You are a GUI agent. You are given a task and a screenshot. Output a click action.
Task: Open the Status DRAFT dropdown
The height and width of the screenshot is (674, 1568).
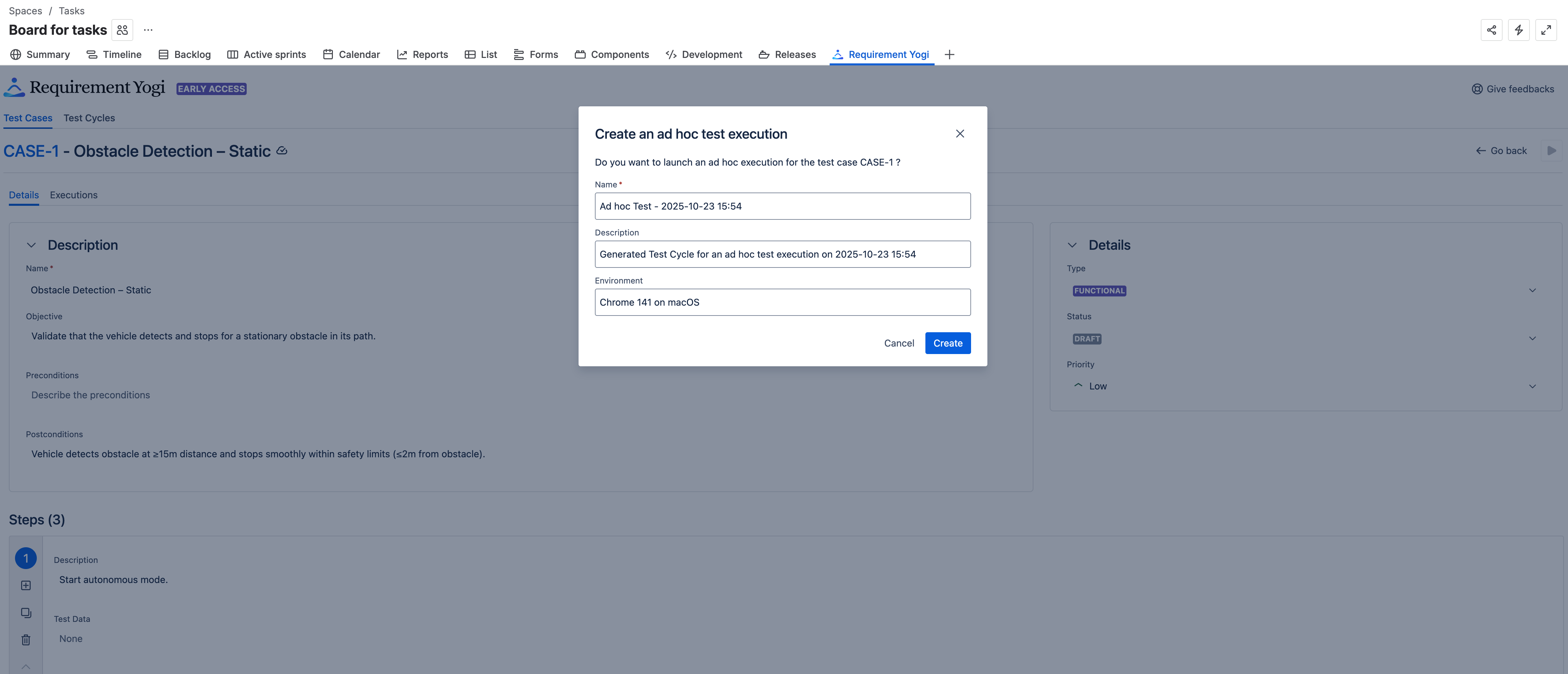tap(1303, 338)
